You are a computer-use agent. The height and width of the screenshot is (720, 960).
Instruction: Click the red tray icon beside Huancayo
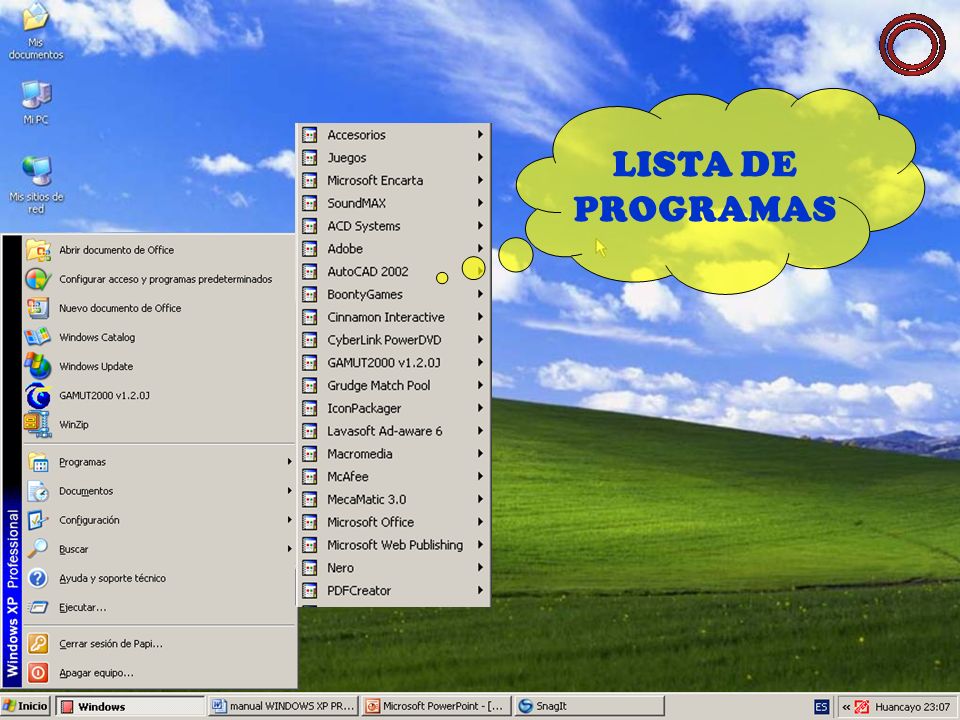click(862, 707)
